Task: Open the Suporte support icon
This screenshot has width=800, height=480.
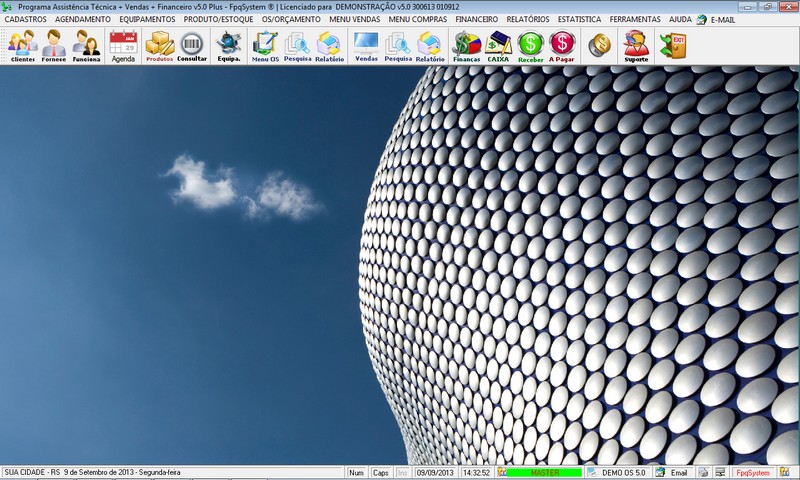Action: [x=636, y=46]
